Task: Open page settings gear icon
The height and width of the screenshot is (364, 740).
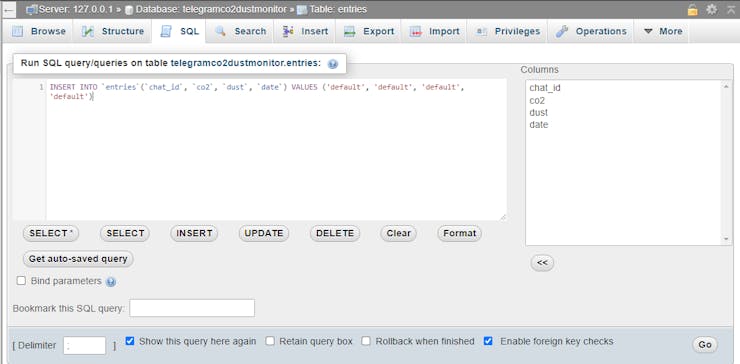Action: point(711,9)
